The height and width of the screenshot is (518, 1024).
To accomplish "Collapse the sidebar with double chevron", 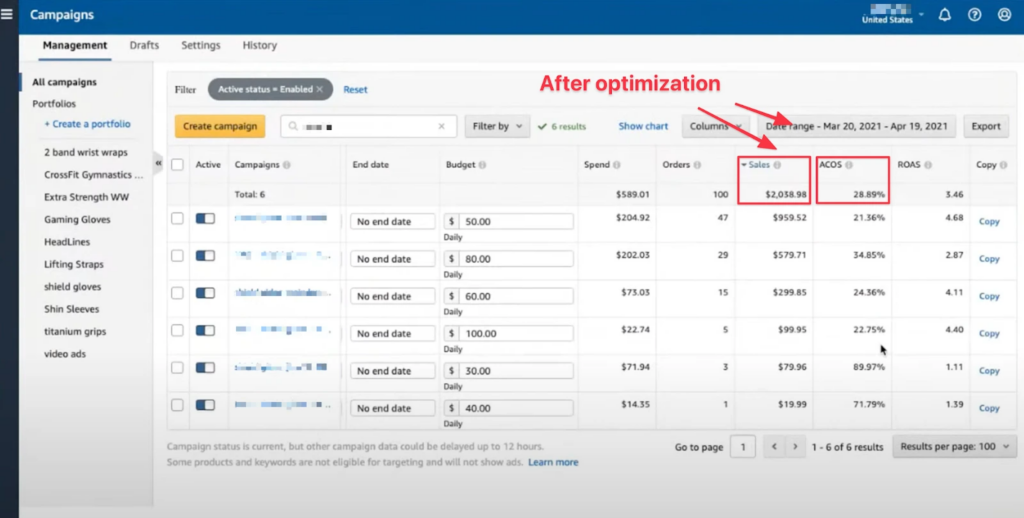I will [158, 163].
